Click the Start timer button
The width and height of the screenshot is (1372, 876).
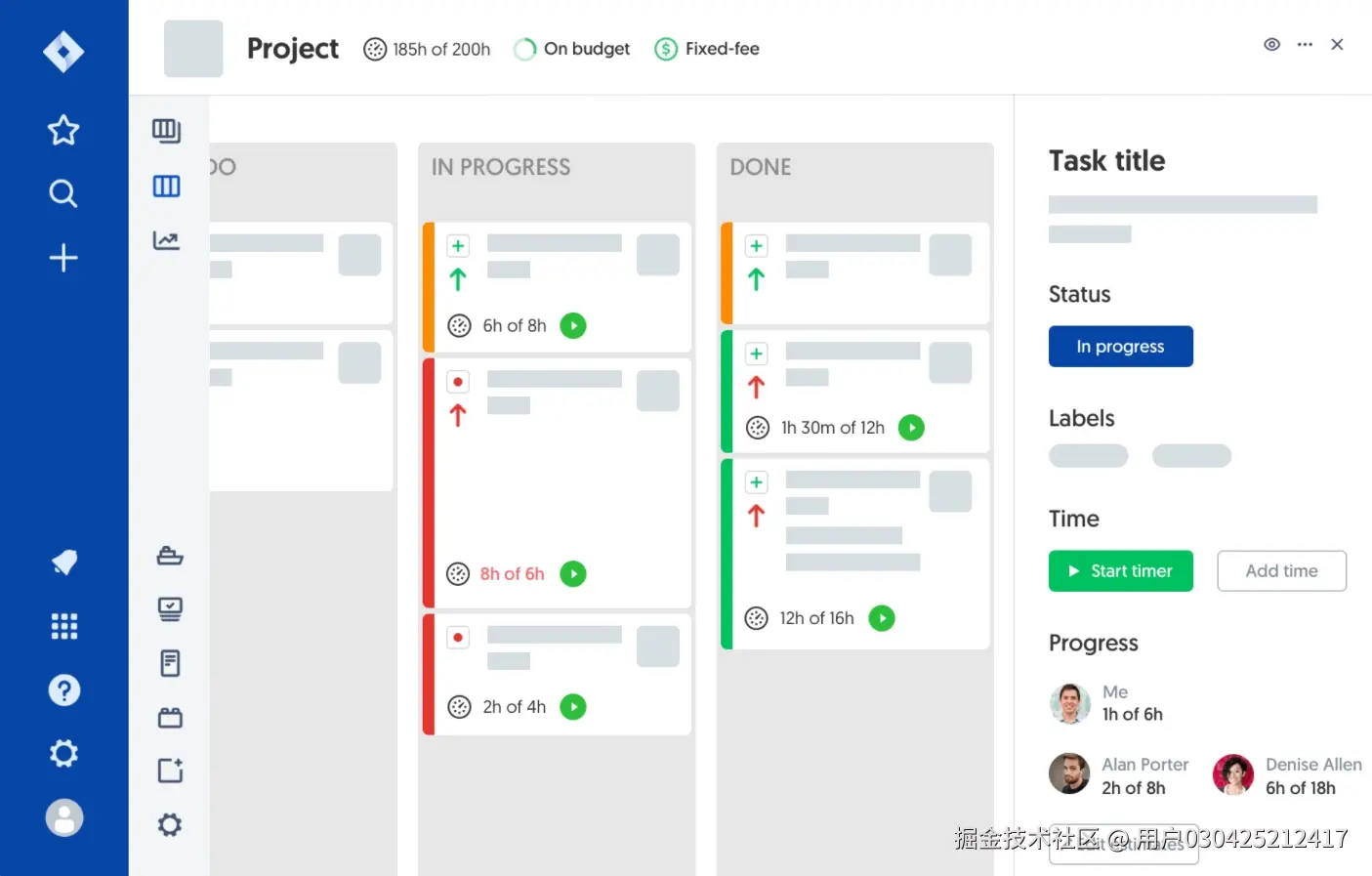(1120, 570)
